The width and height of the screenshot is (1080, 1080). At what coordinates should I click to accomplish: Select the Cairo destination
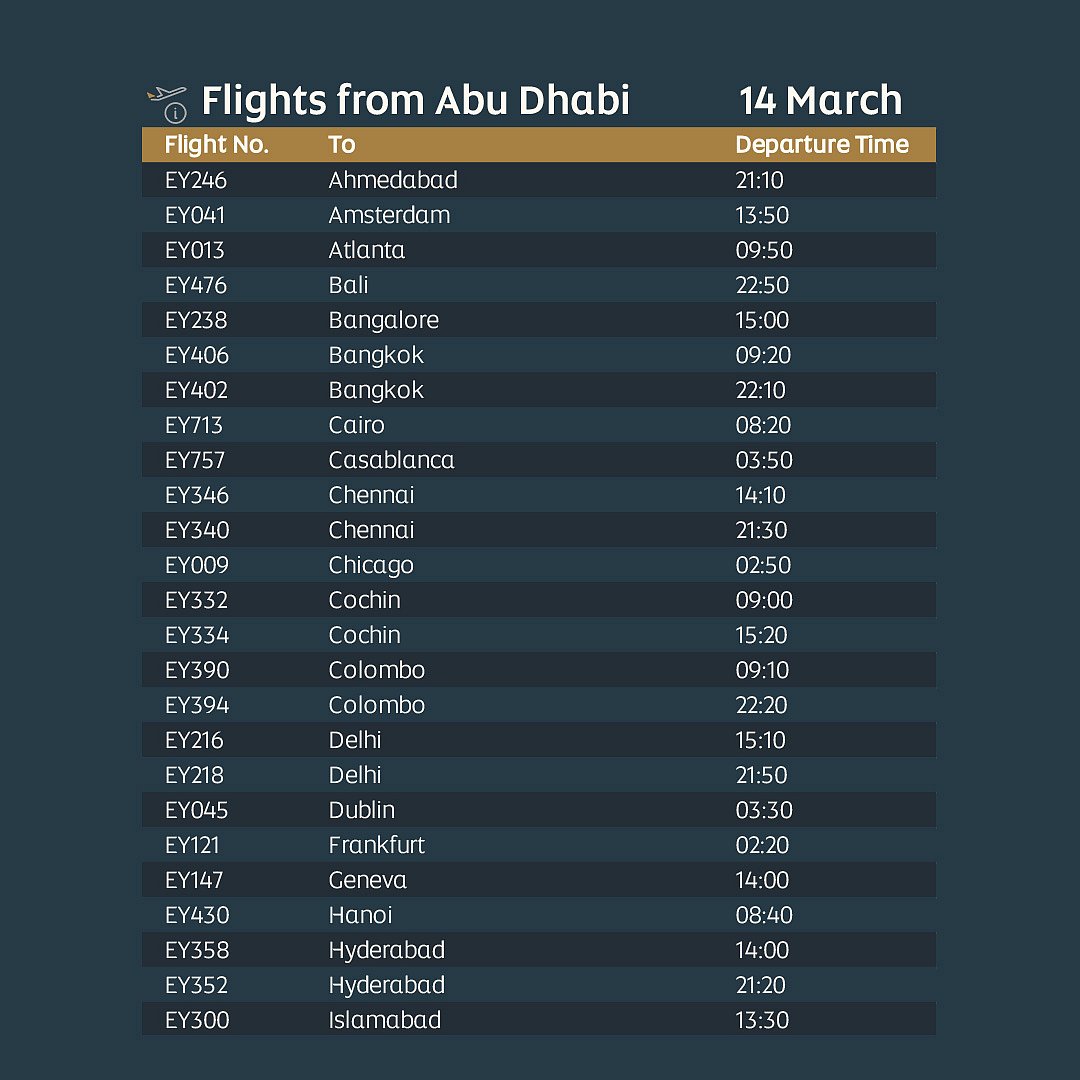(356, 425)
